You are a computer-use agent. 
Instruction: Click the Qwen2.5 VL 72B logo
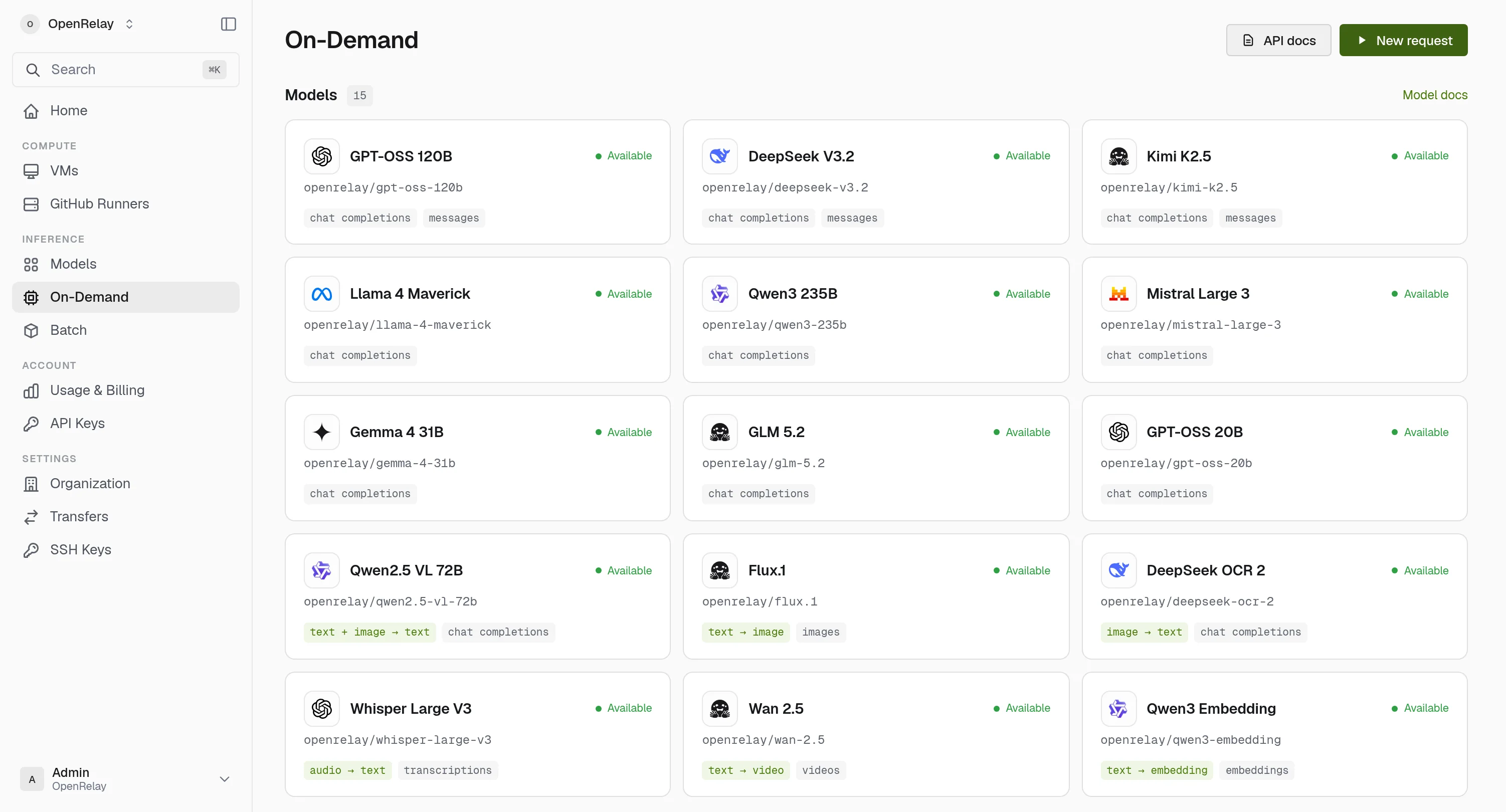[321, 570]
